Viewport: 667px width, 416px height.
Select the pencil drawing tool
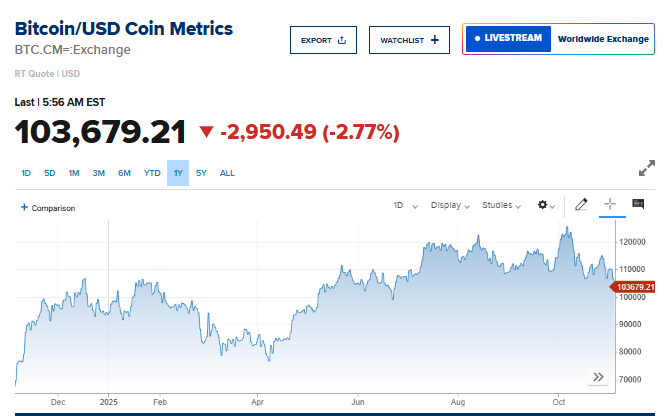coord(582,205)
